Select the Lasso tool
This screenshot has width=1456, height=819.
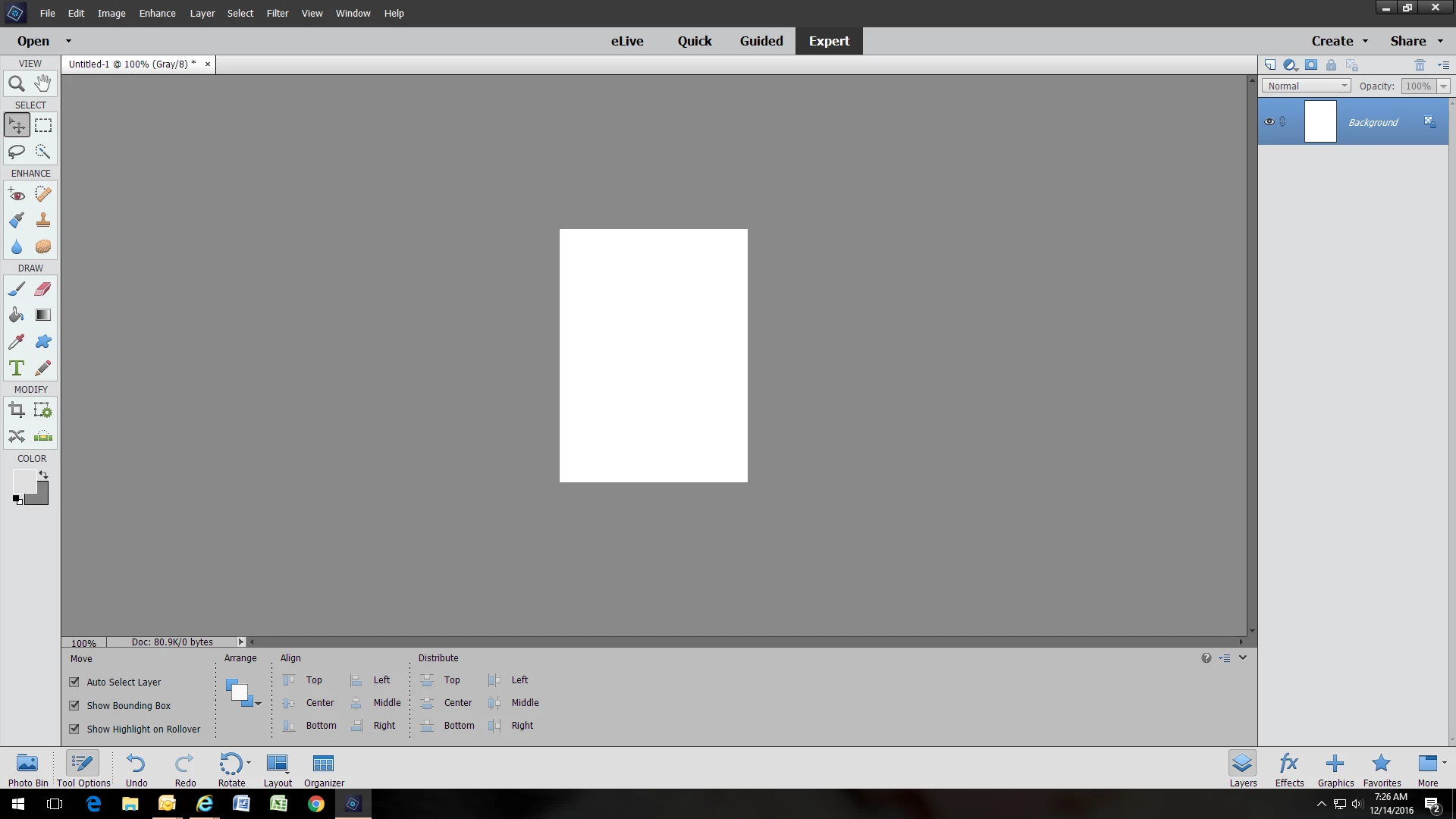(x=17, y=152)
